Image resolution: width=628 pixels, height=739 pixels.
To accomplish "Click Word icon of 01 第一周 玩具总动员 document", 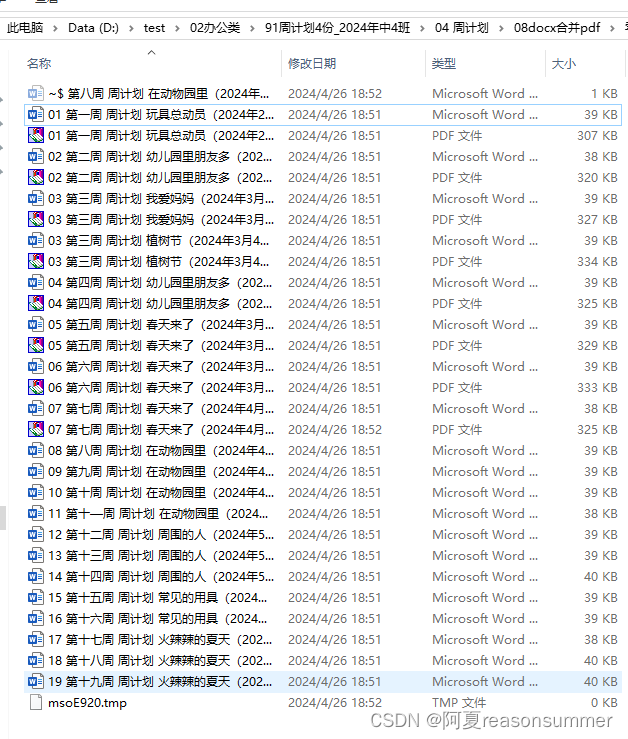I will (36, 115).
